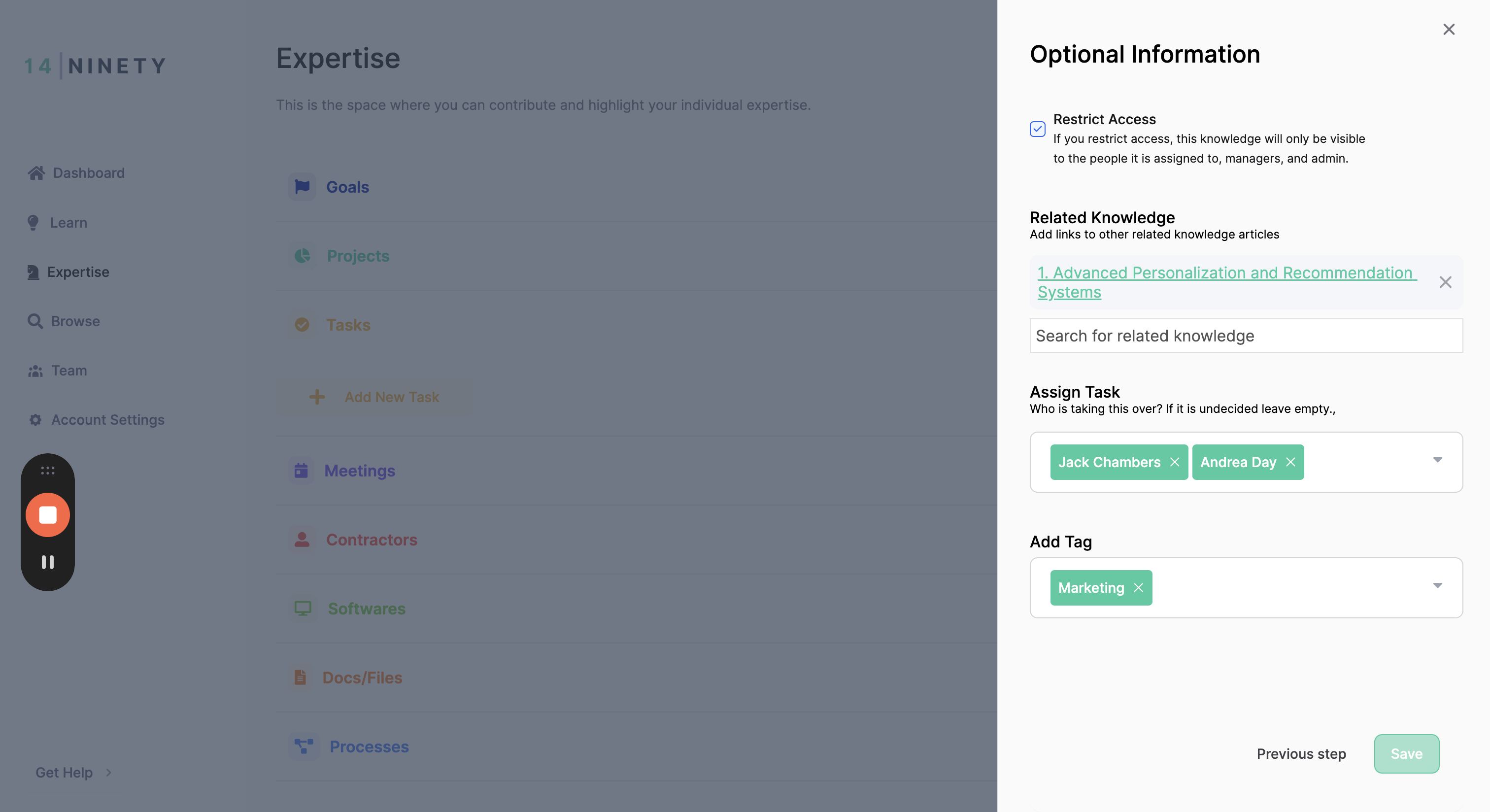Go back via Previous step
This screenshot has height=812, width=1490.
(x=1301, y=753)
